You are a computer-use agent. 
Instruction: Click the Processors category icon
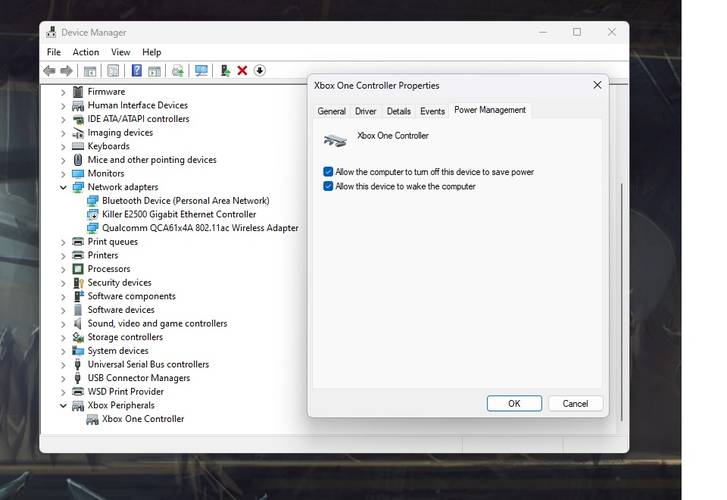coord(78,269)
